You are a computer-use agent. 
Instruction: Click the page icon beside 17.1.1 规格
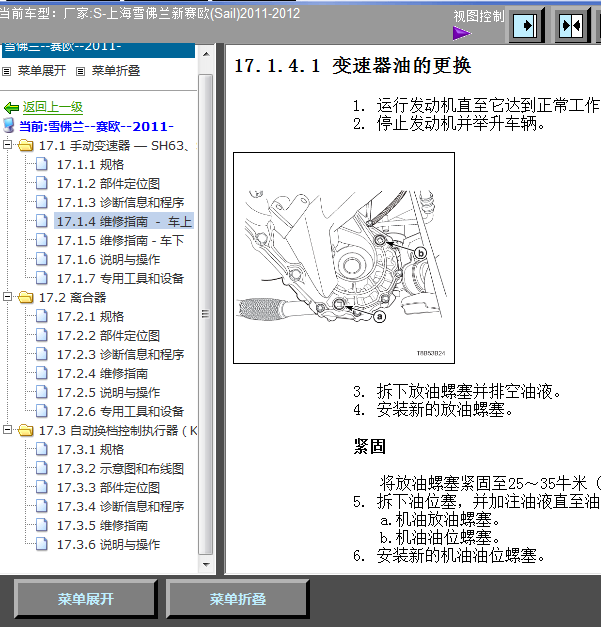[x=42, y=164]
